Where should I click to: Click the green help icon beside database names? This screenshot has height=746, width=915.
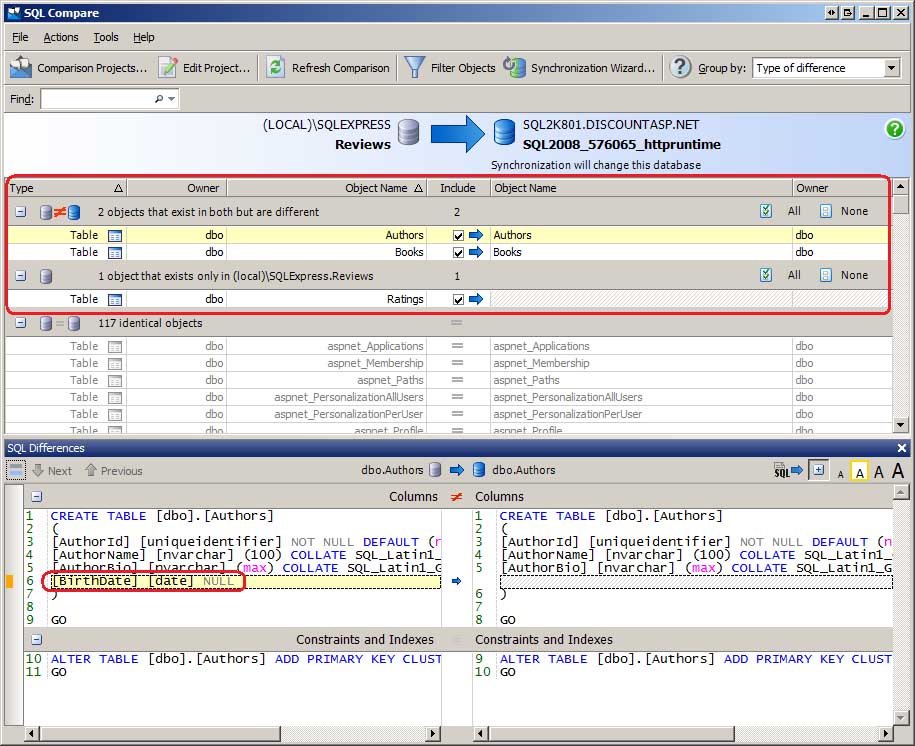pos(894,129)
